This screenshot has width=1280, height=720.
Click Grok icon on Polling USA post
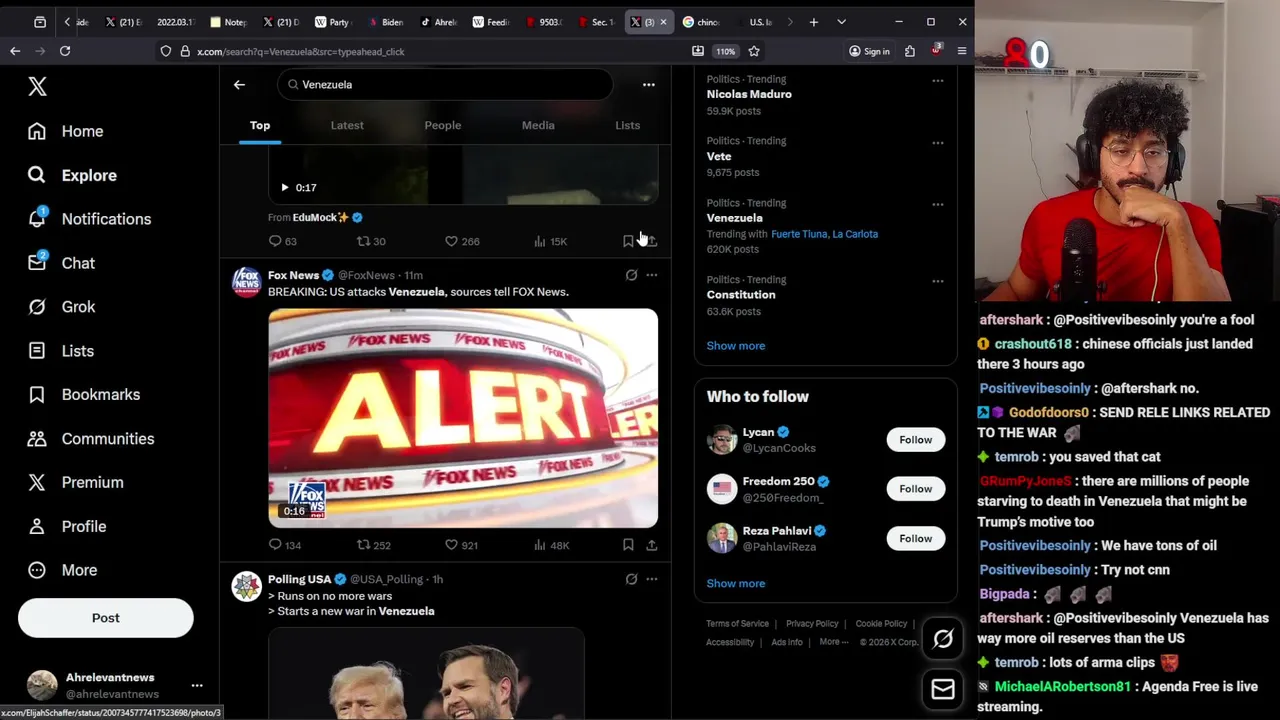pos(631,579)
